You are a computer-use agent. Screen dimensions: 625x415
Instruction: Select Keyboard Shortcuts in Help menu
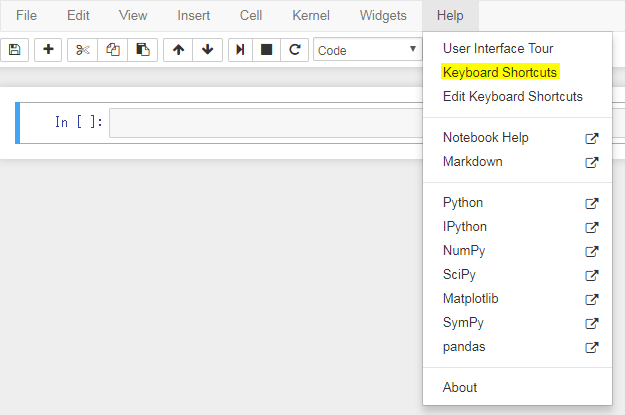tap(500, 73)
